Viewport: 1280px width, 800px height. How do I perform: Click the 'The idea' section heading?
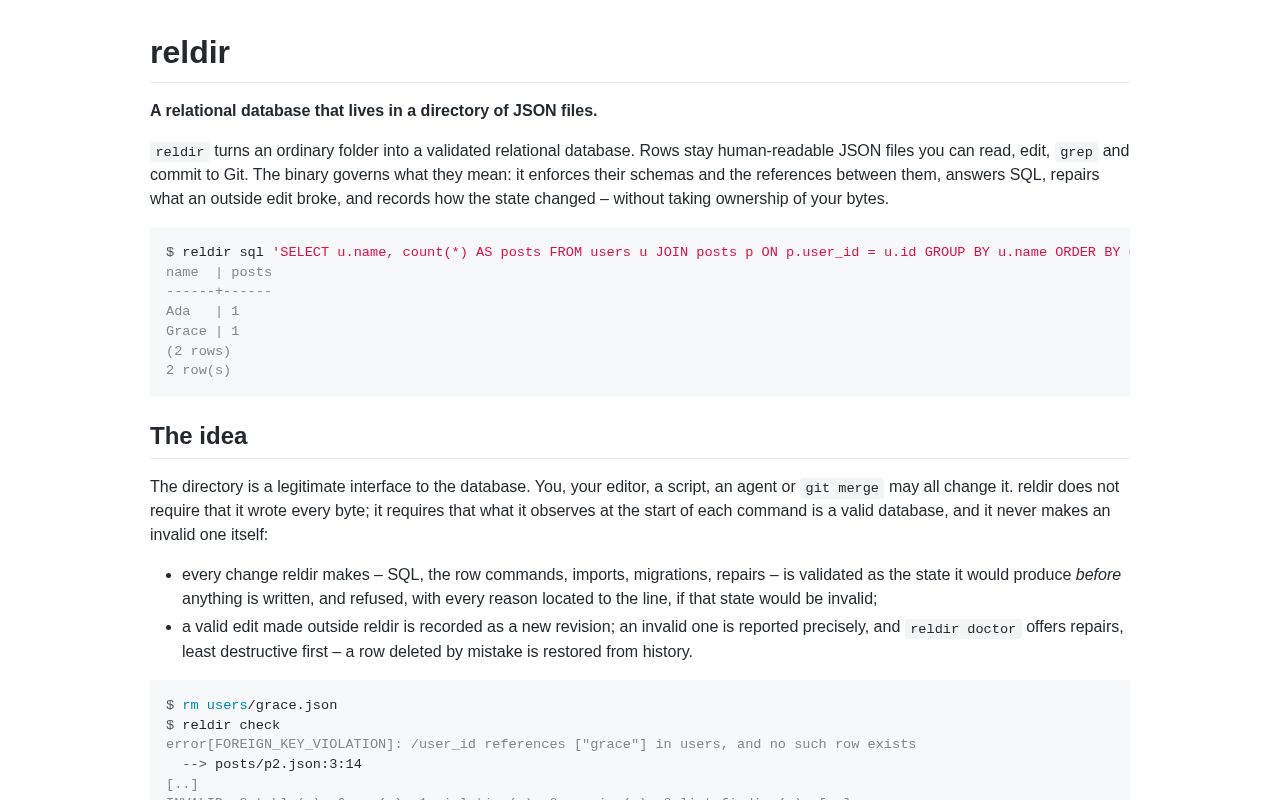click(198, 436)
